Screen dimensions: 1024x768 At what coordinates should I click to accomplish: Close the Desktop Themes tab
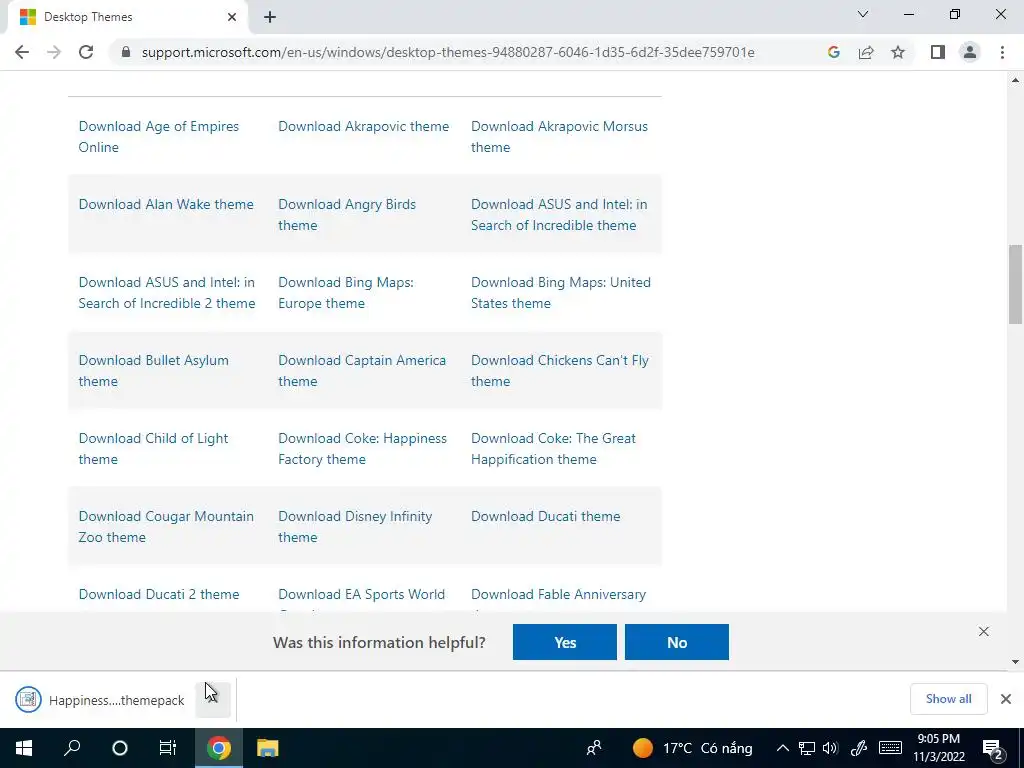pyautogui.click(x=232, y=17)
